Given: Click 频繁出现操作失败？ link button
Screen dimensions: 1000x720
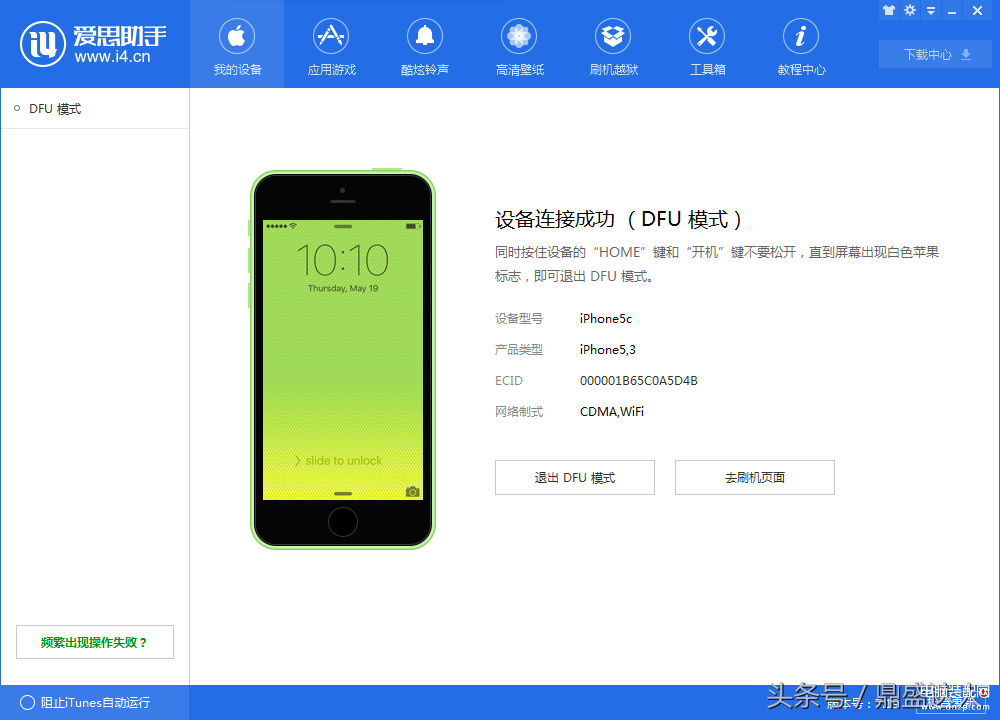Looking at the screenshot, I should click(94, 642).
